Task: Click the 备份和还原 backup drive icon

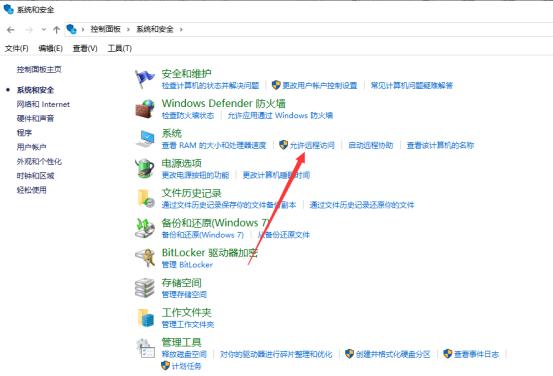Action: [x=145, y=228]
